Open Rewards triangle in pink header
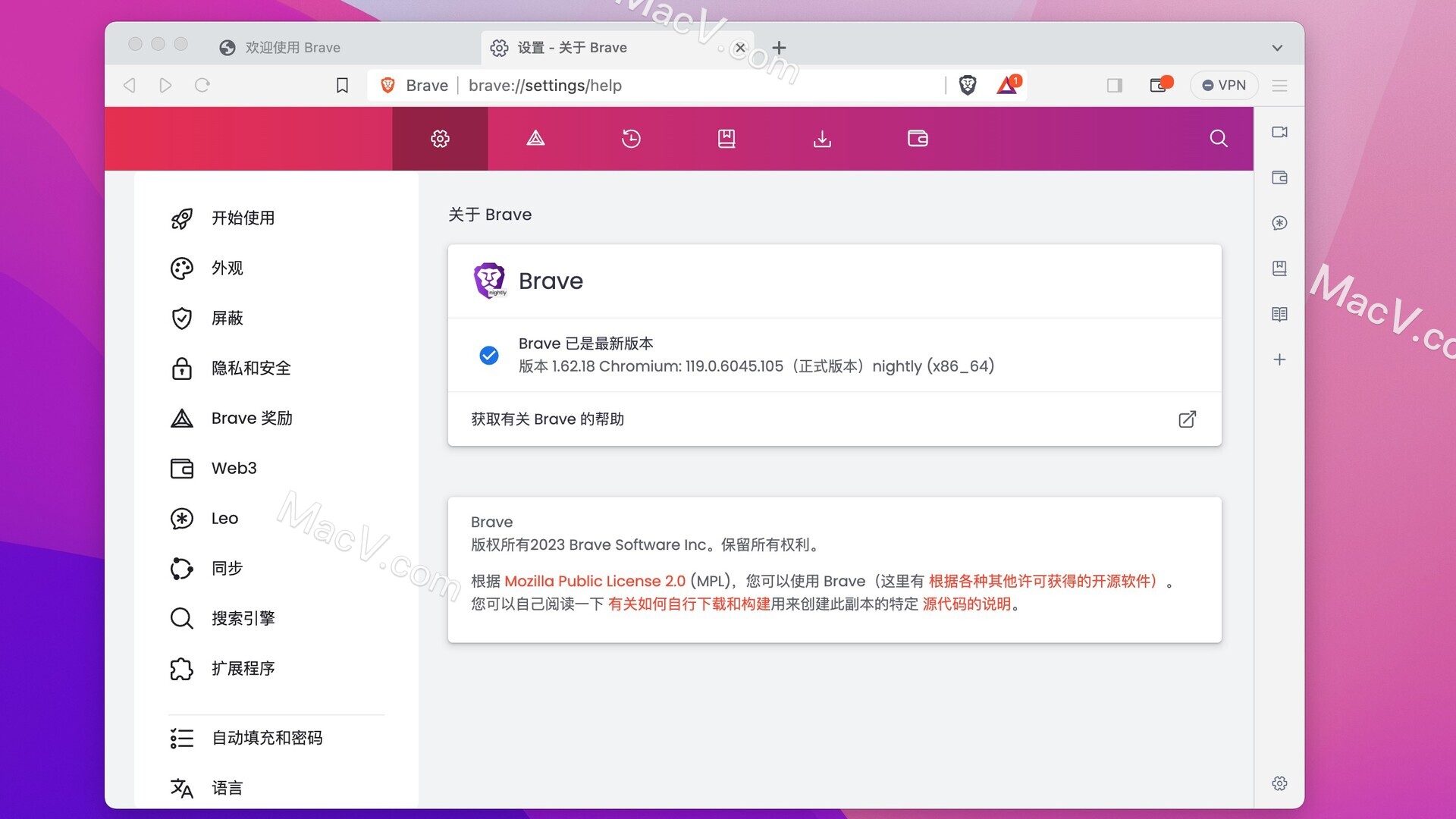This screenshot has height=819, width=1456. pos(535,139)
